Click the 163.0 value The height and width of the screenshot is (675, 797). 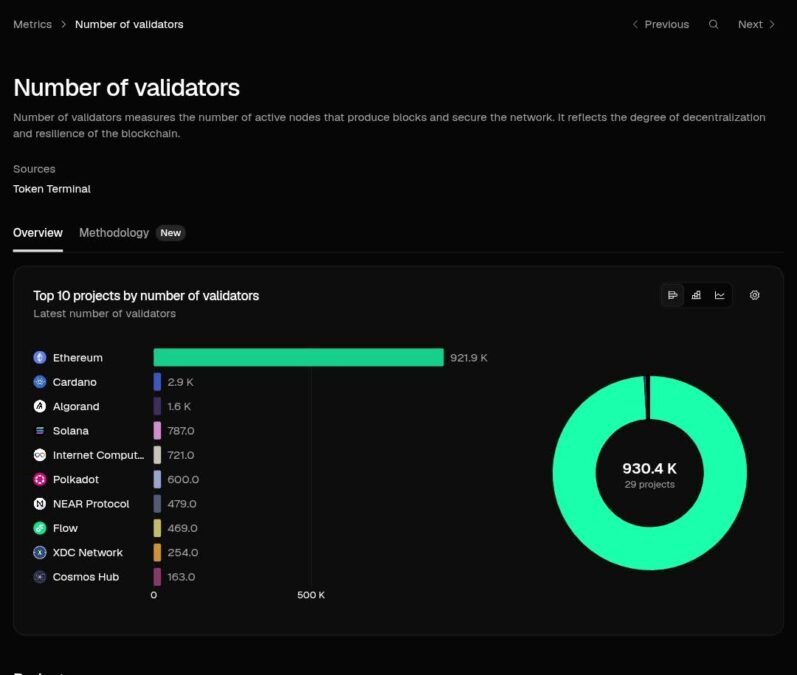tap(181, 577)
